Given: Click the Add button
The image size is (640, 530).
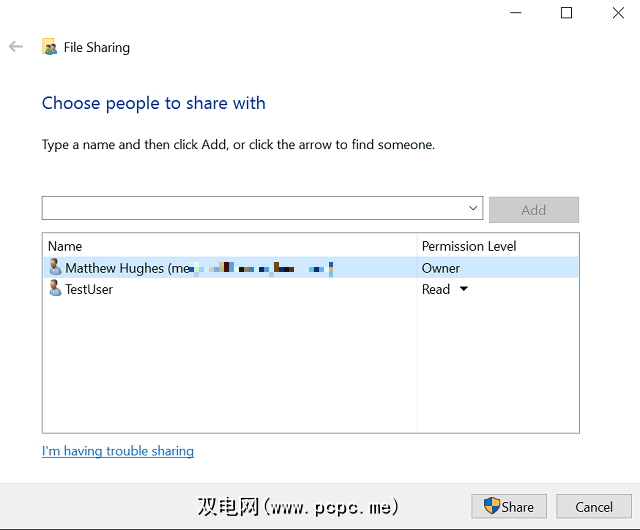Looking at the screenshot, I should pyautogui.click(x=534, y=210).
